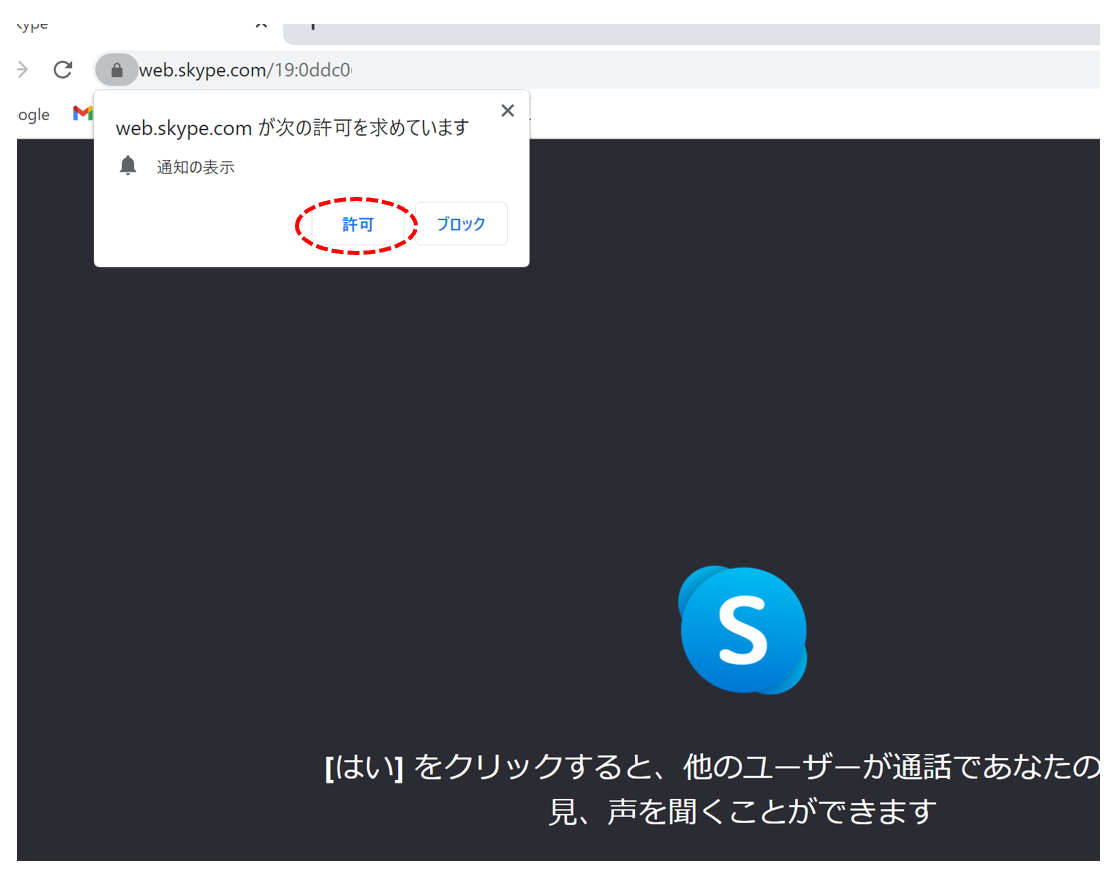The width and height of the screenshot is (1115, 874).
Task: Click the forward navigation arrow
Action: [23, 70]
